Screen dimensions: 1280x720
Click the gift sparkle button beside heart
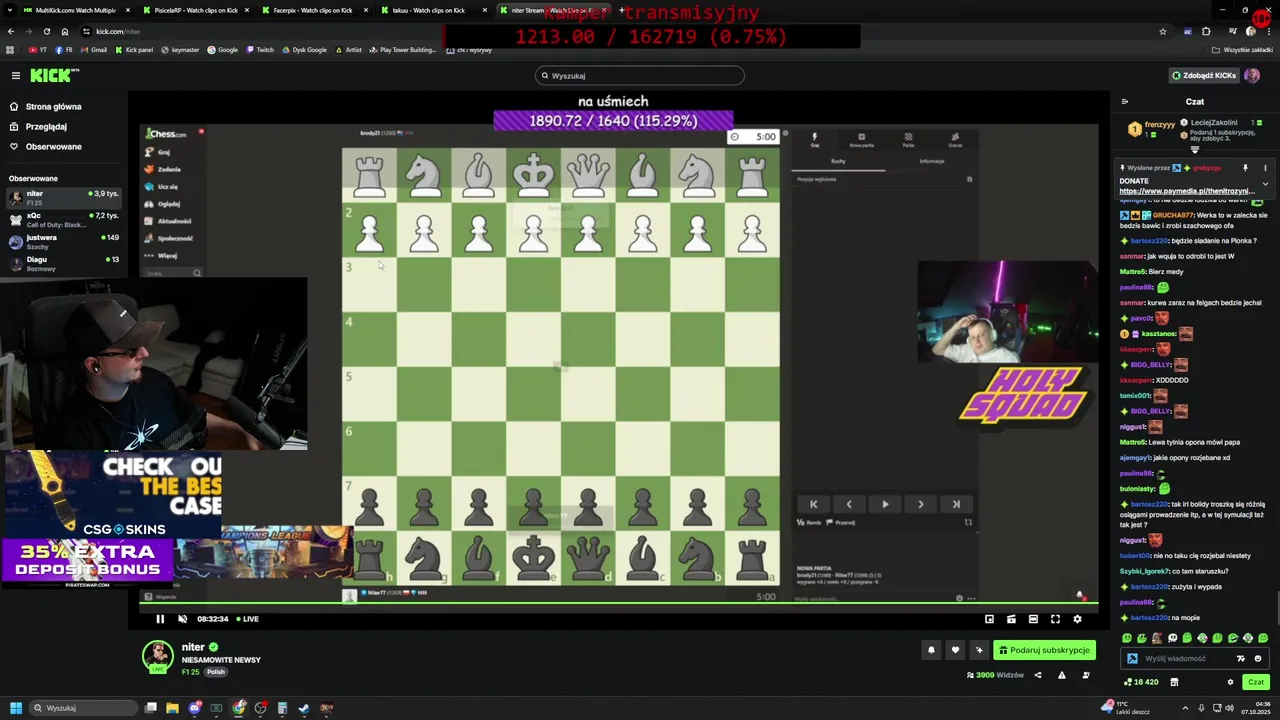click(979, 650)
